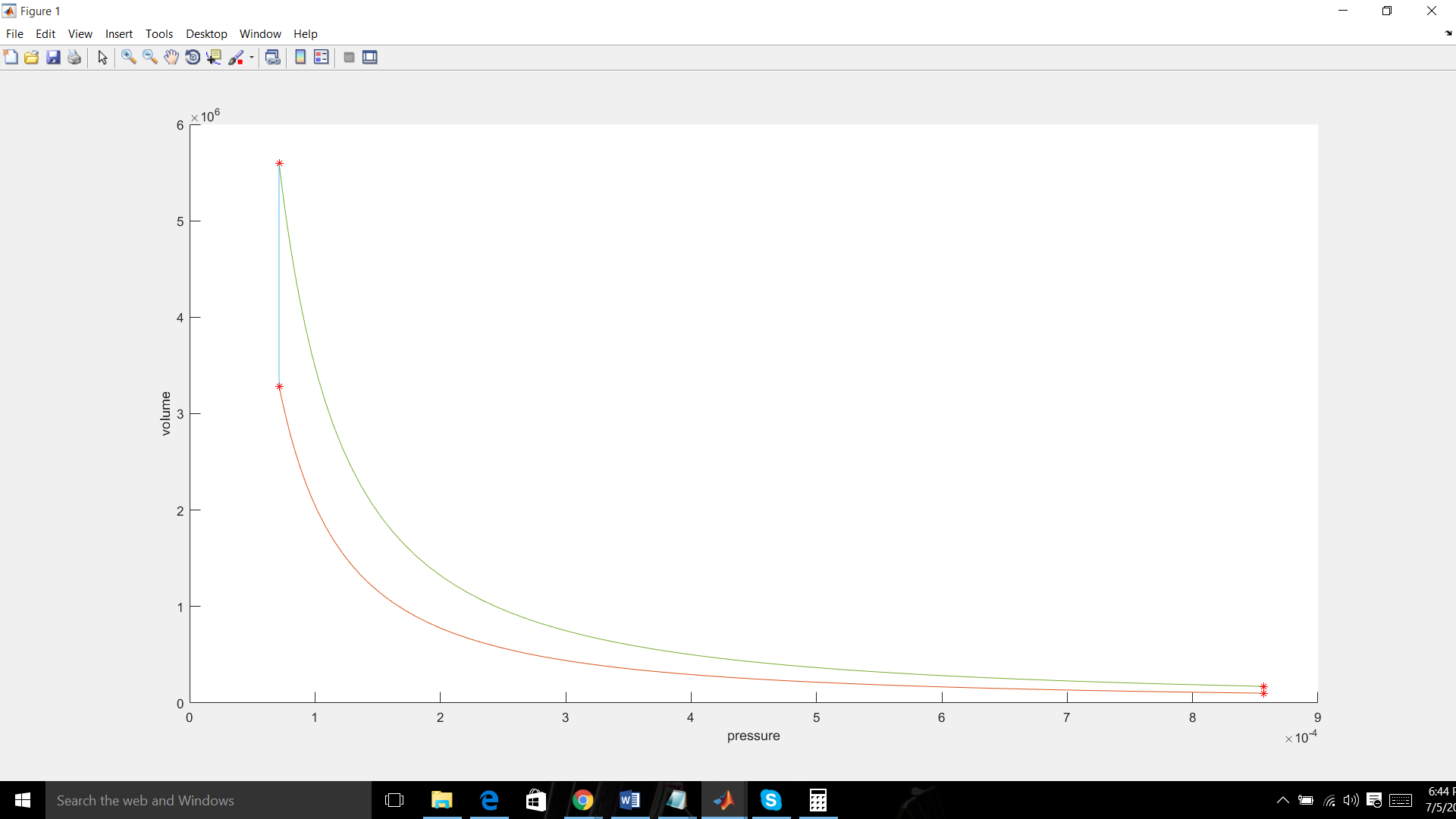Select the Edit Plot arrow tool
This screenshot has width=1456, height=819.
102,57
